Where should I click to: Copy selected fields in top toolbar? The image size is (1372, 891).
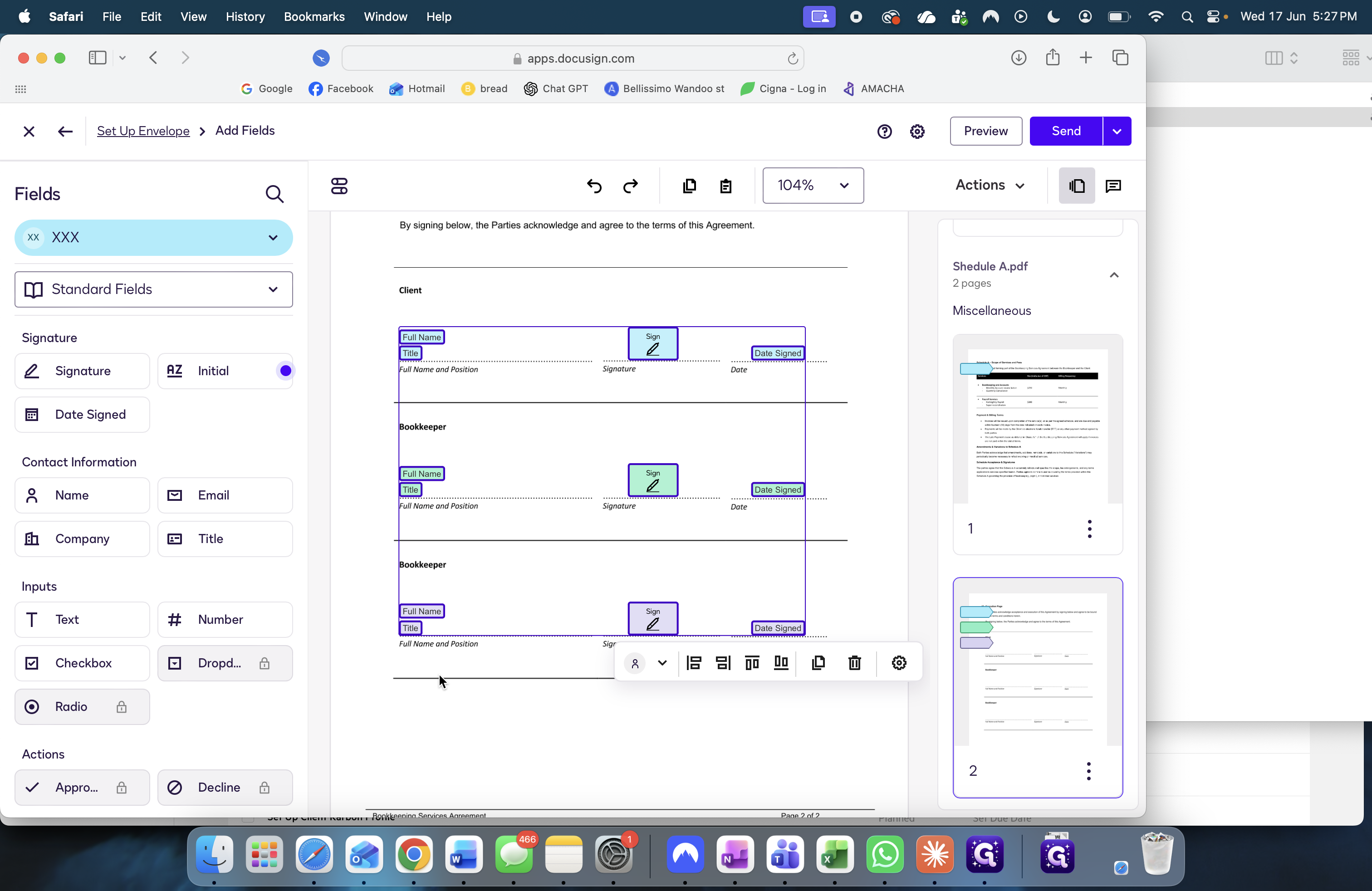pos(690,186)
